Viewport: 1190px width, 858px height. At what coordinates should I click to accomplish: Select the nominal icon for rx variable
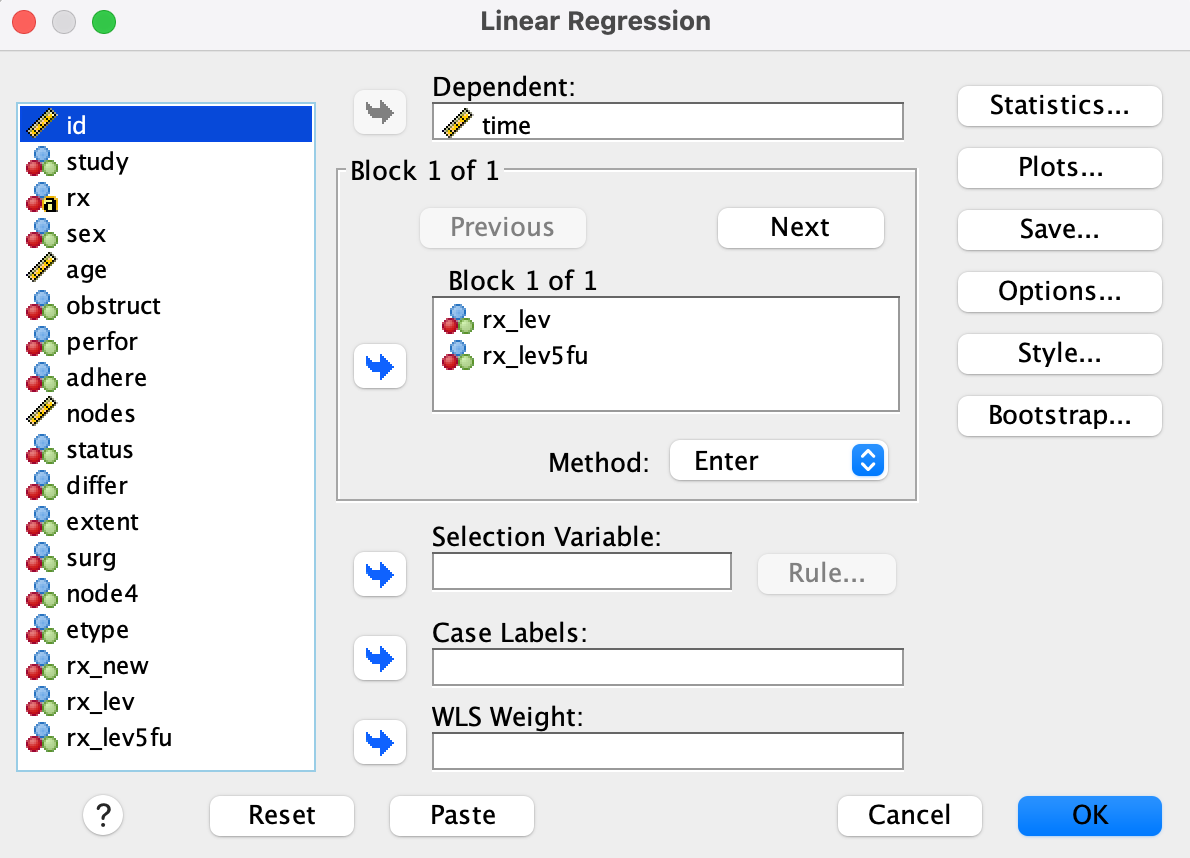click(x=42, y=198)
